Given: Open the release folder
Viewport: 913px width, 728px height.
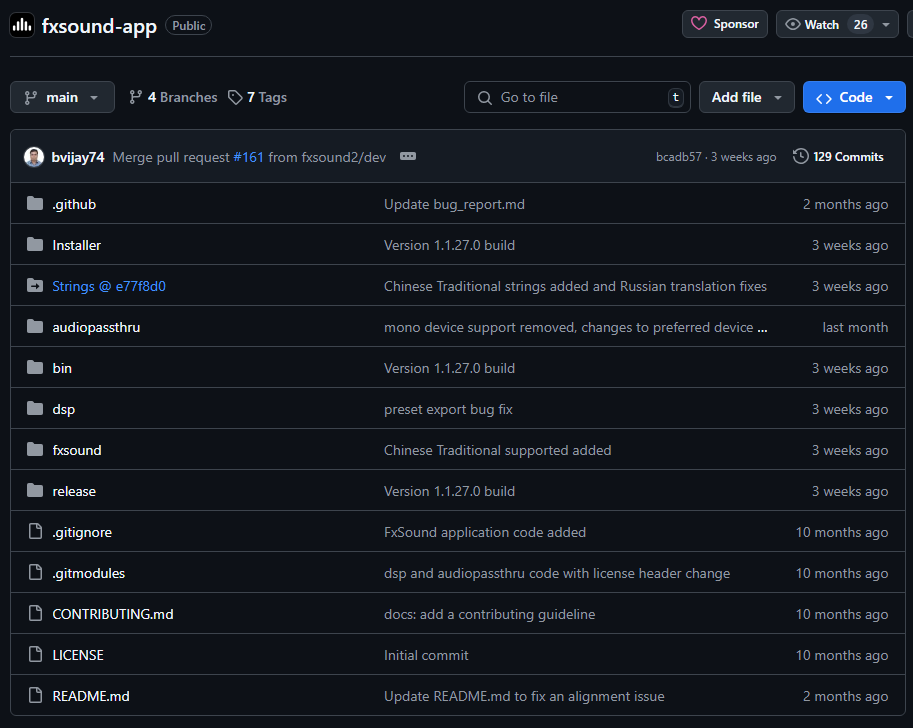Looking at the screenshot, I should tap(74, 492).
